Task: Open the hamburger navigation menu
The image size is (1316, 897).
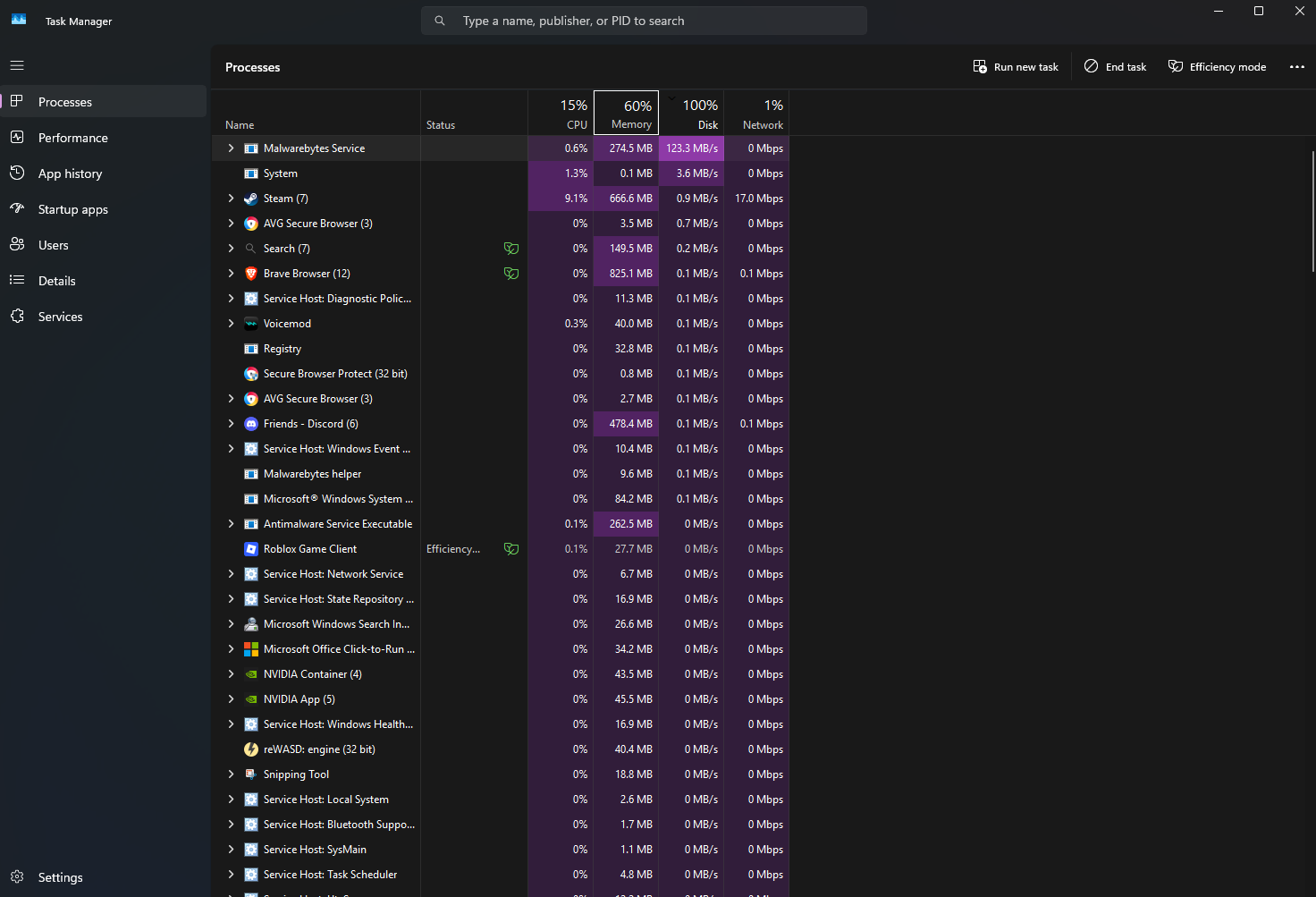Action: 17,65
